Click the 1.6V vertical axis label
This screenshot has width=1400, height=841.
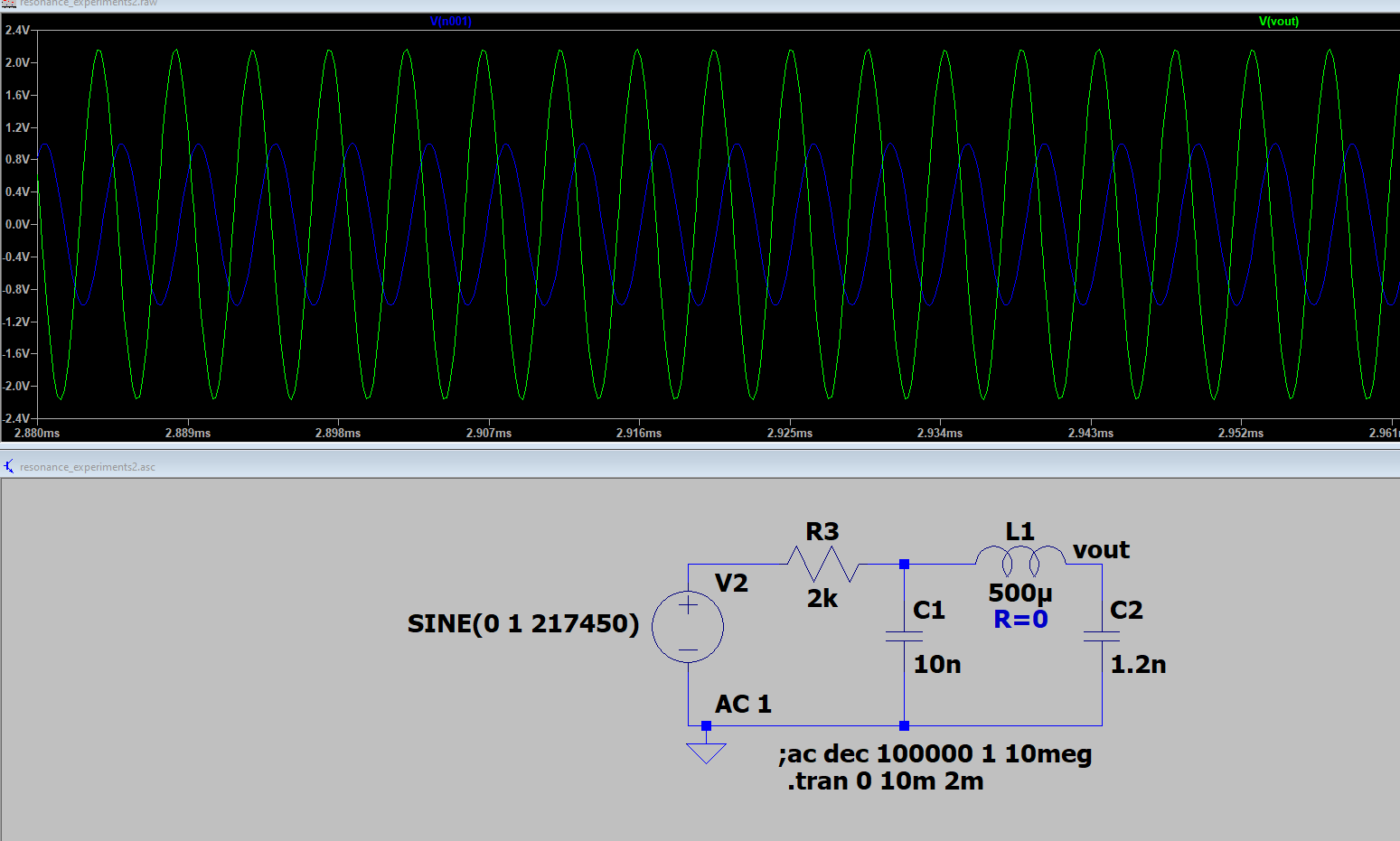coord(17,95)
